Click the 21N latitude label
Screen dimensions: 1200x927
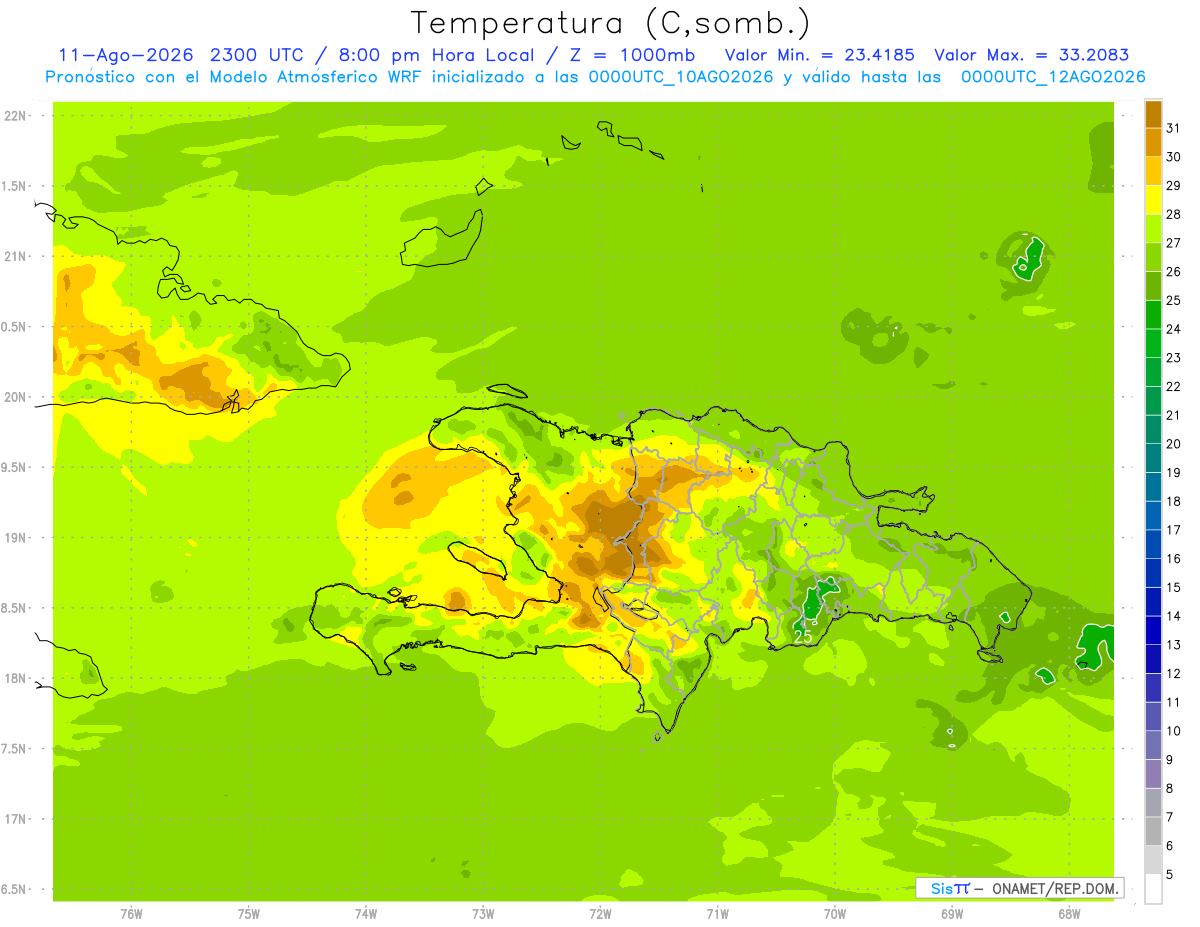pyautogui.click(x=15, y=256)
